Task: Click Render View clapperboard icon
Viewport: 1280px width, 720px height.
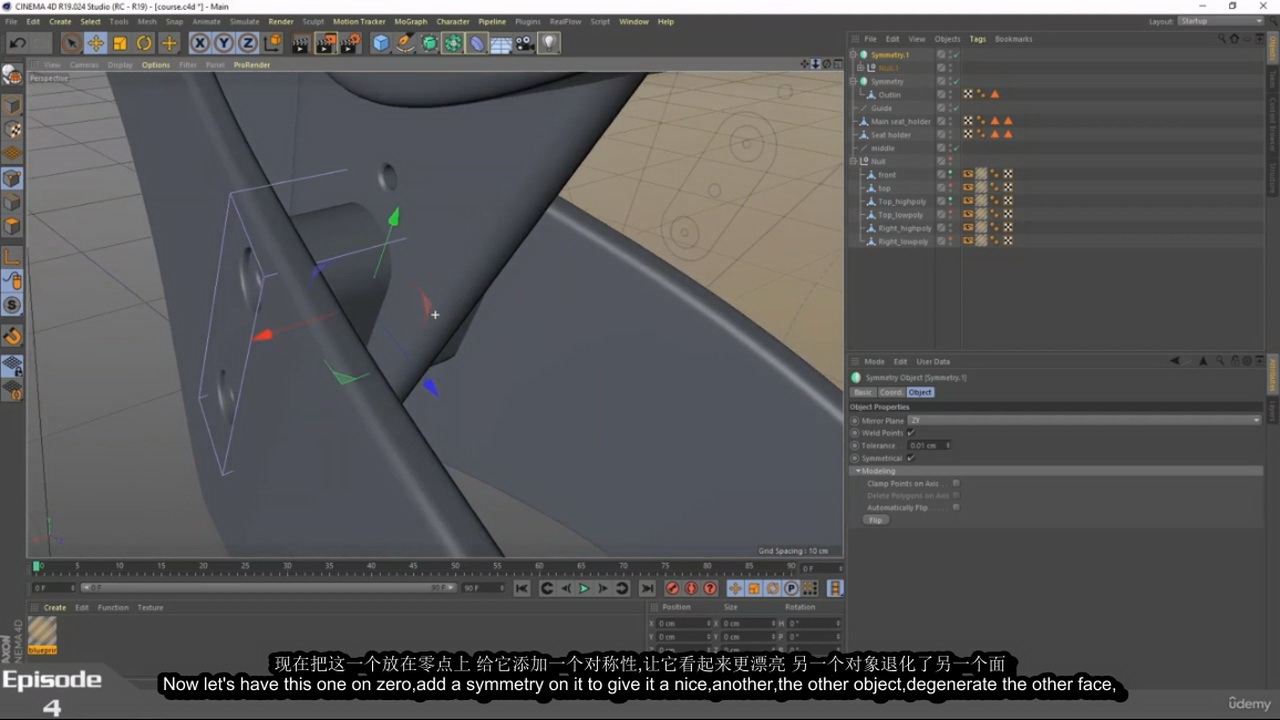Action: point(300,43)
